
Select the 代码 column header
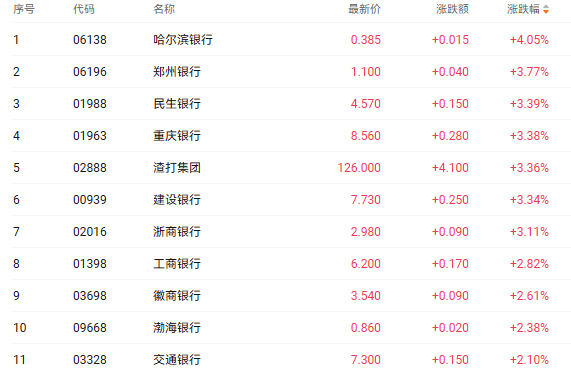click(x=84, y=9)
